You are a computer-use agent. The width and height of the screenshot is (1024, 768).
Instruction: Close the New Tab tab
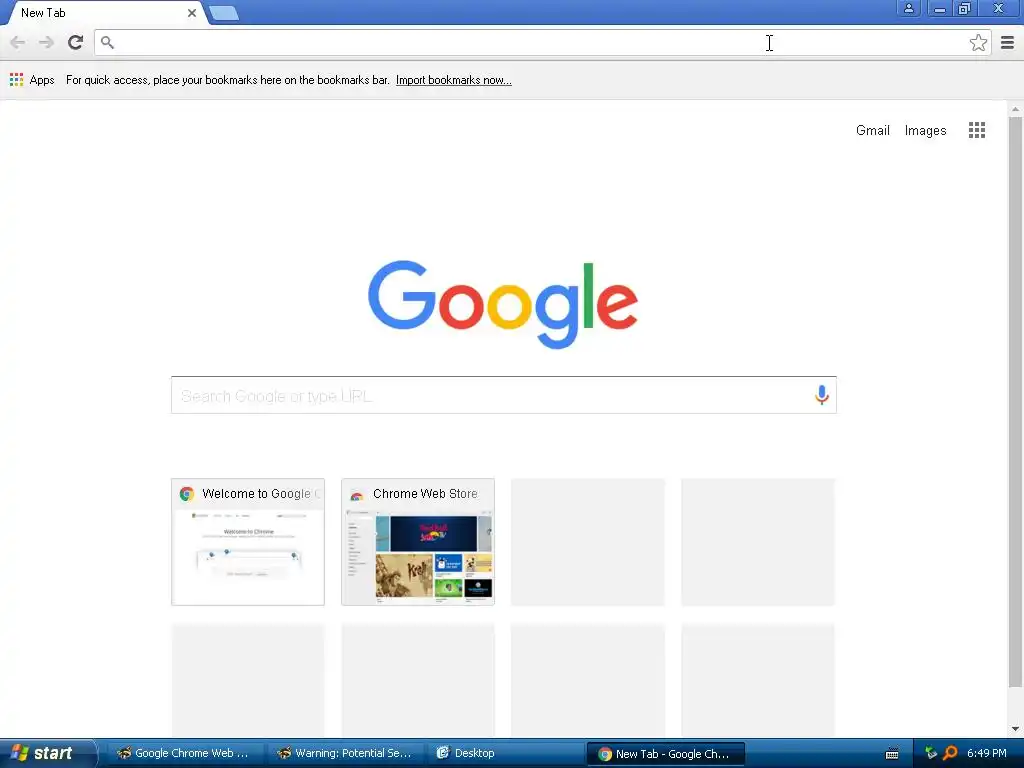(192, 12)
